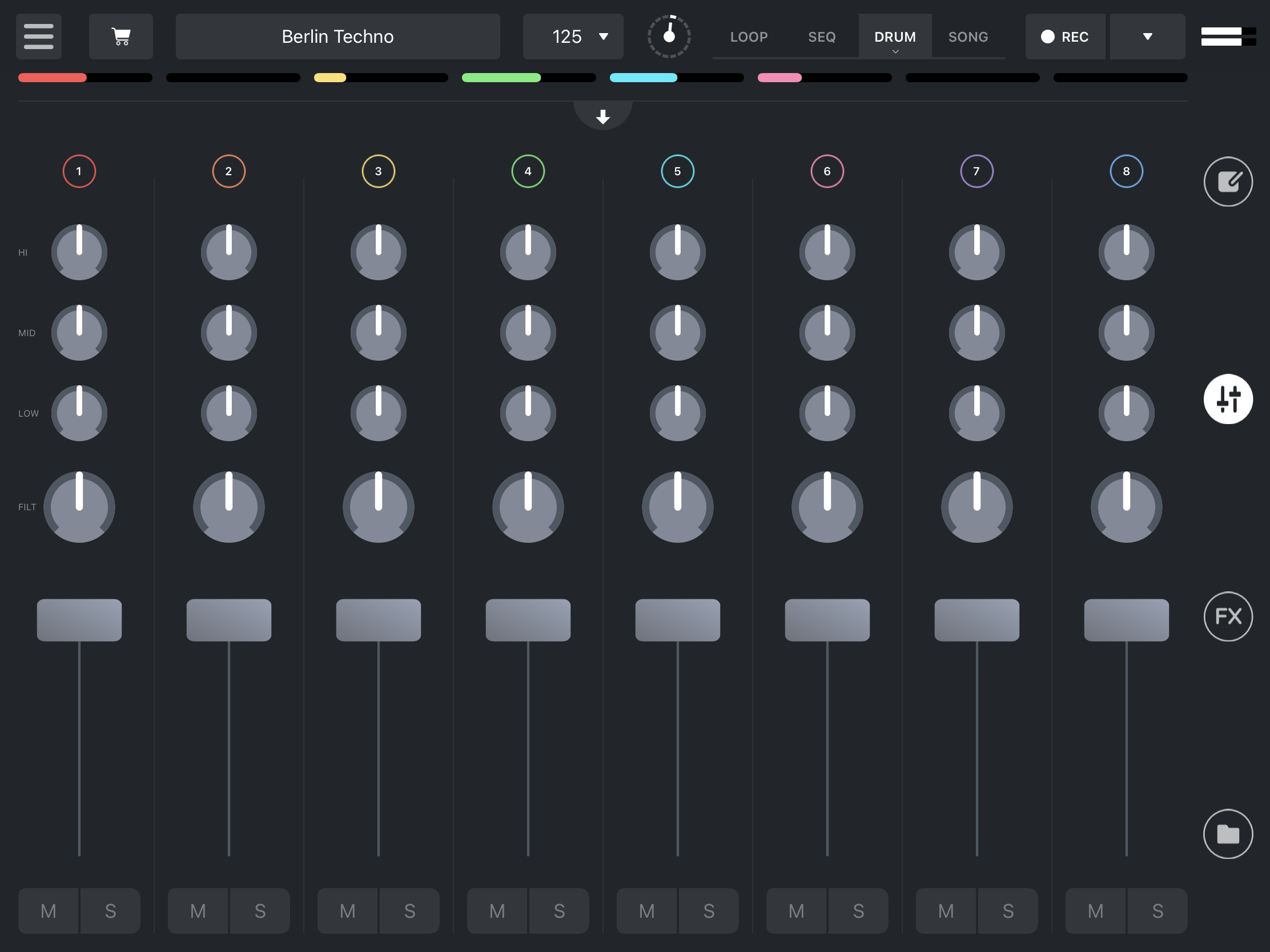1270x952 pixels.
Task: Click channel 5 volume fader handle
Action: pos(677,620)
